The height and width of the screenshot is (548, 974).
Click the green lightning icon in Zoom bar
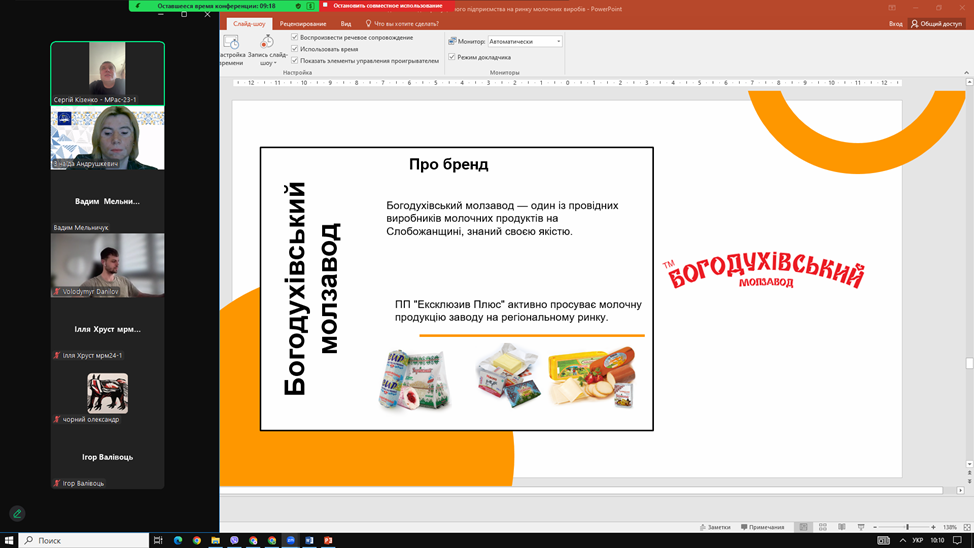(x=138, y=6)
